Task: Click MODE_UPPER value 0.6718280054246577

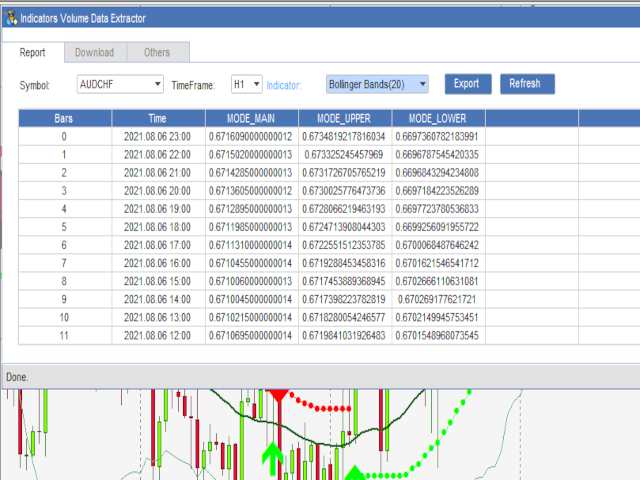Action: coord(344,318)
